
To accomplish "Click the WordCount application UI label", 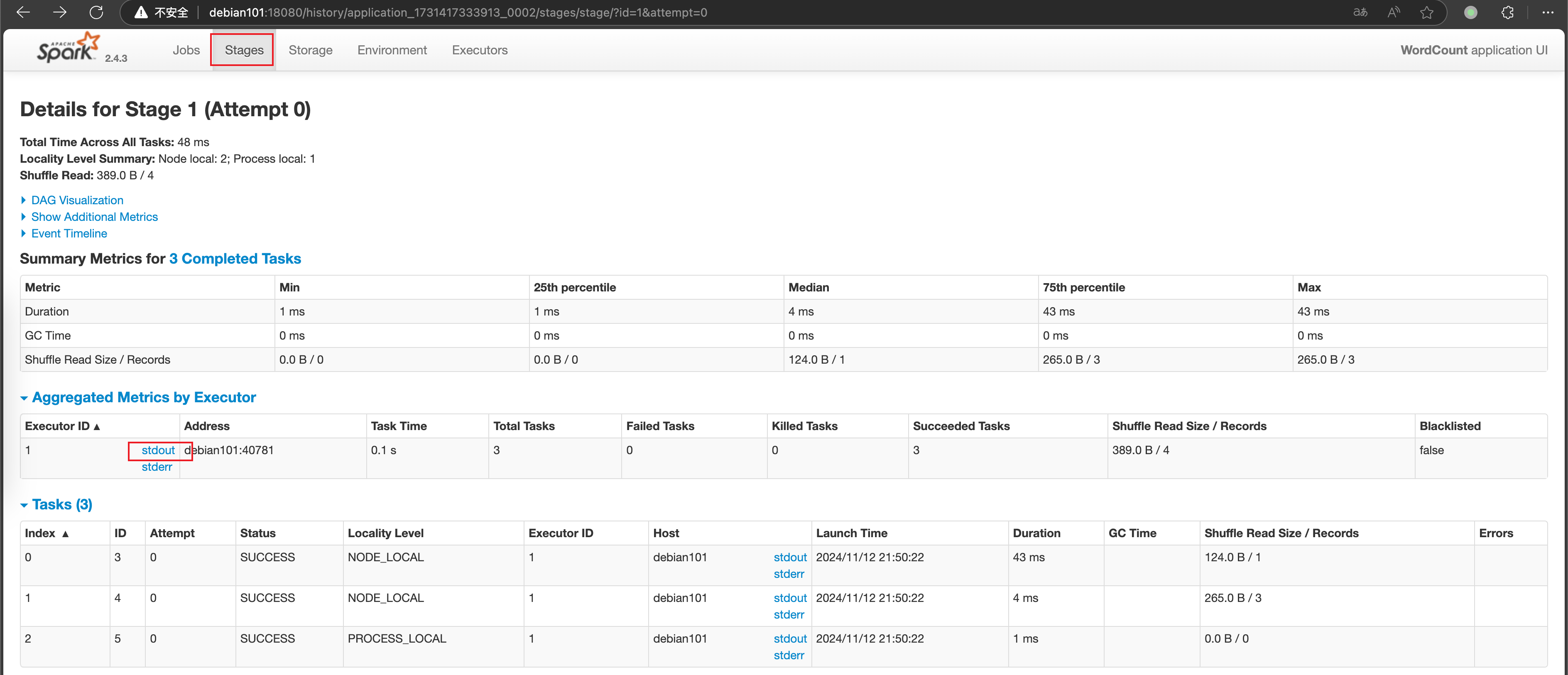I will 1474,50.
